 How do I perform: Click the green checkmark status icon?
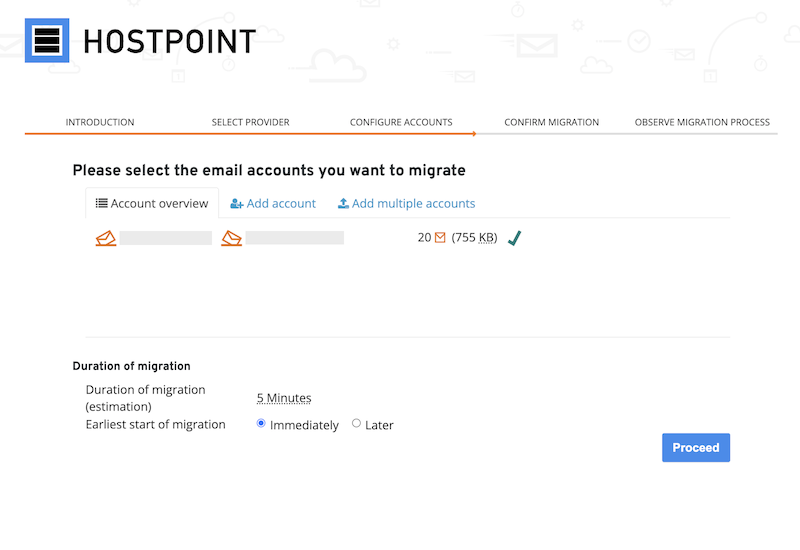pos(515,238)
